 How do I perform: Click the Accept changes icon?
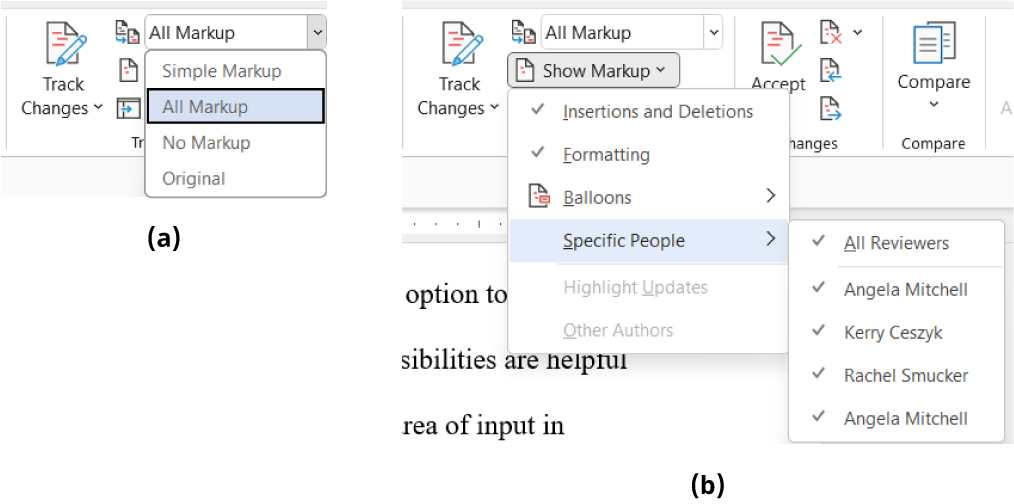778,46
